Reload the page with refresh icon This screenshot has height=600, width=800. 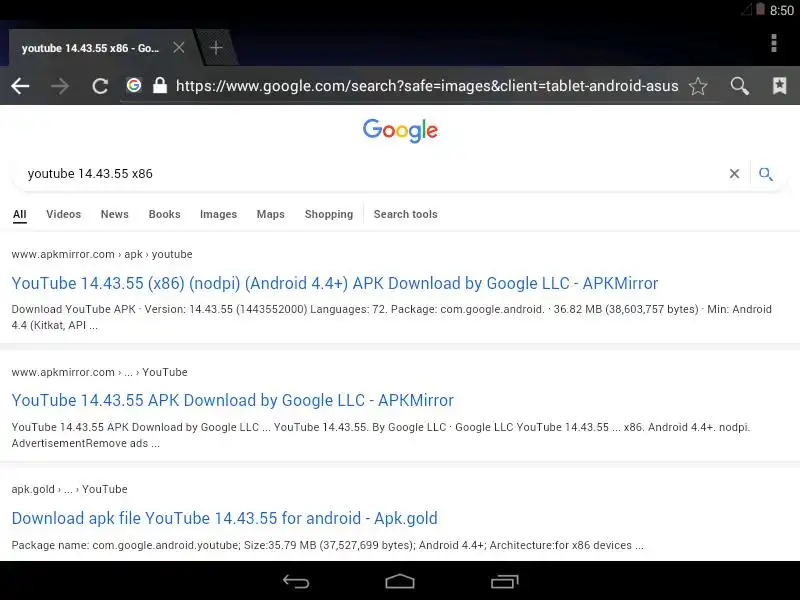point(100,86)
